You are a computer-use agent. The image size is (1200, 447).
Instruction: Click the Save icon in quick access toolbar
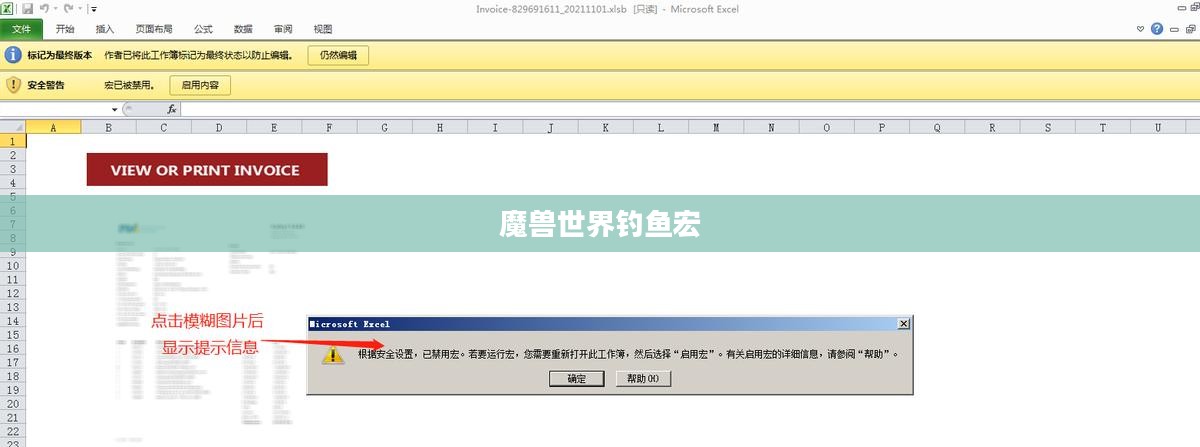(x=27, y=8)
